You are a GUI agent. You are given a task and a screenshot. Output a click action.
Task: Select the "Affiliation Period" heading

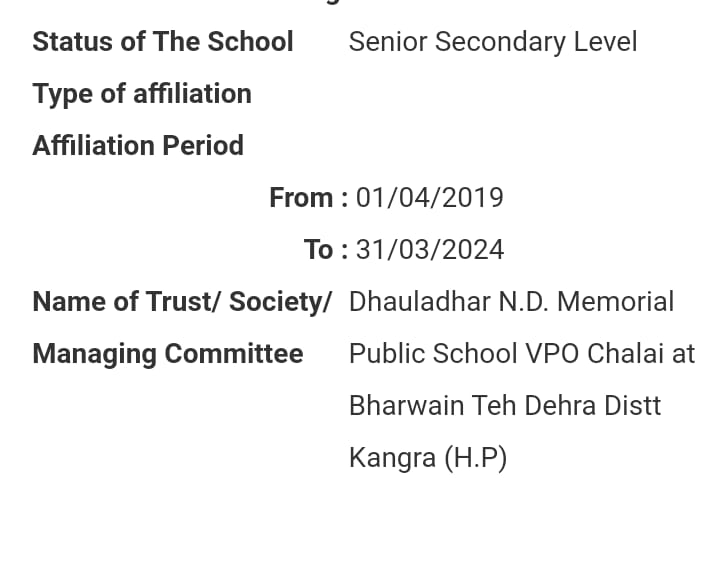point(138,146)
